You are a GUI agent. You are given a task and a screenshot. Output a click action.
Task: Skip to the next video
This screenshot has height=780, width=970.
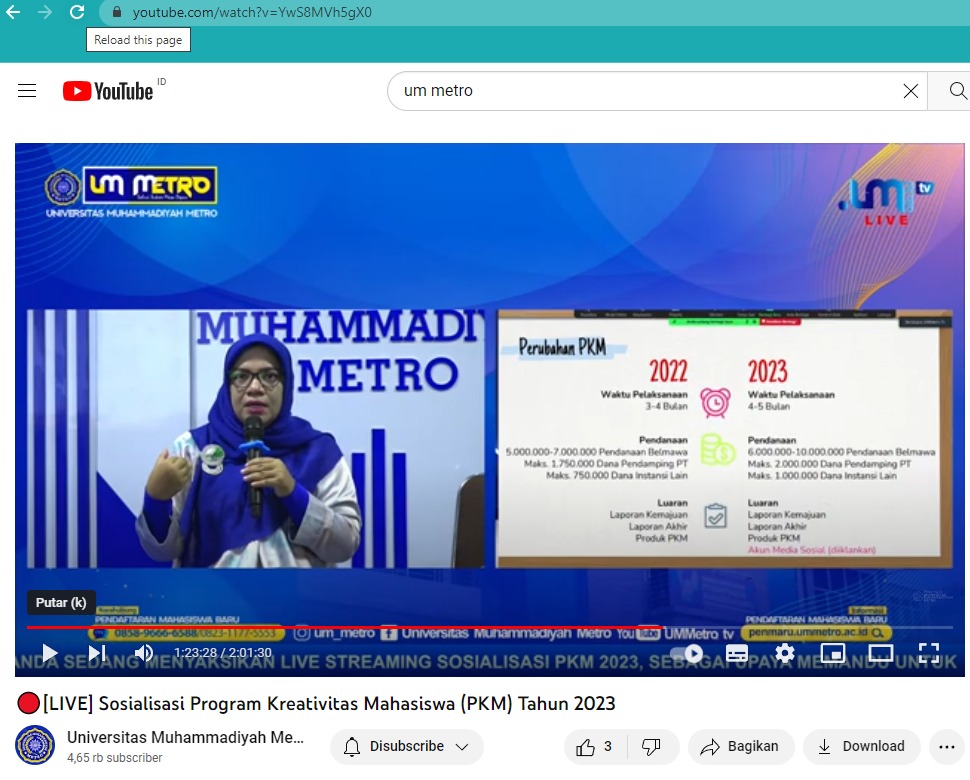coord(97,653)
